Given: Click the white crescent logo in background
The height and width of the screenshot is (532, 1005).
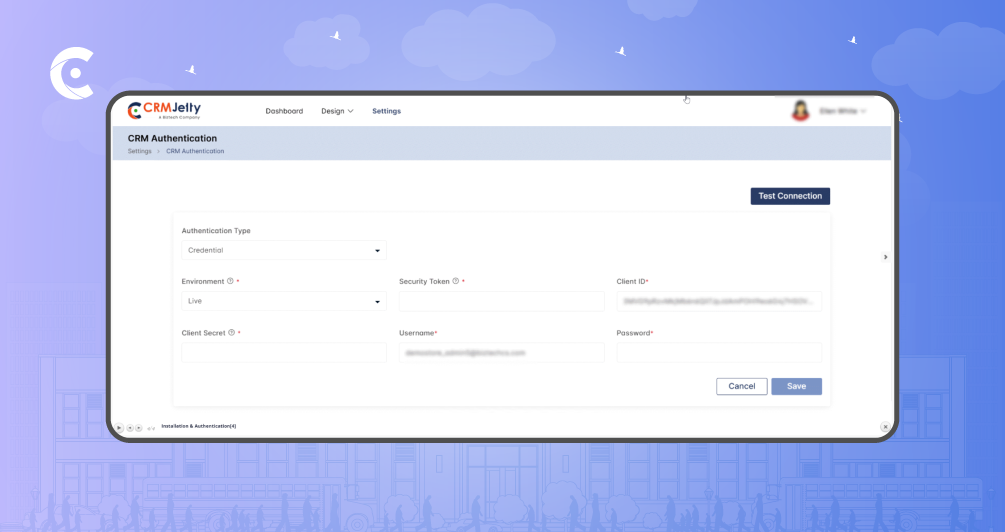Looking at the screenshot, I should 71,75.
